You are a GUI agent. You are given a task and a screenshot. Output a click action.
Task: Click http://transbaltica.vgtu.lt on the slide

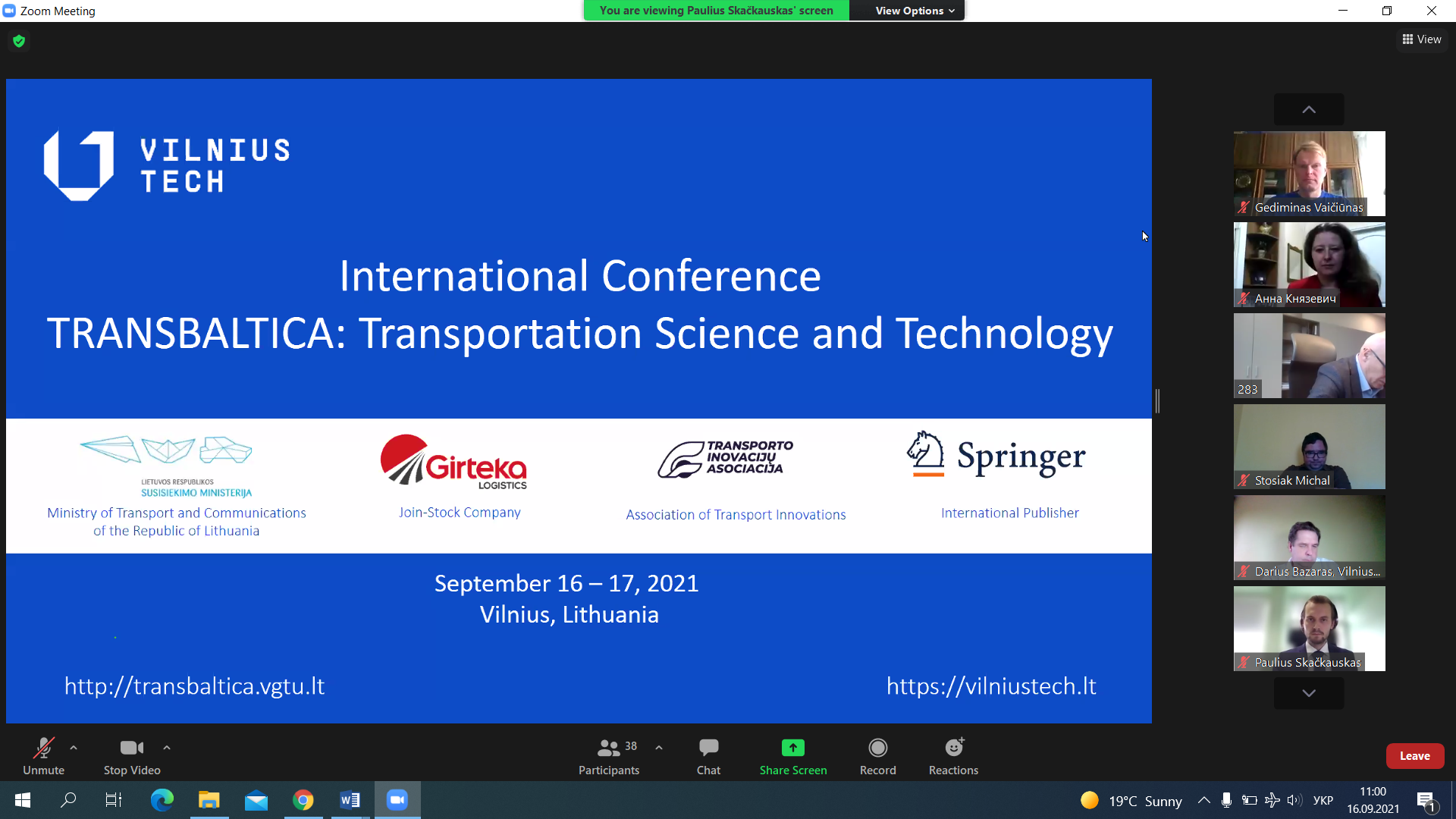[194, 686]
